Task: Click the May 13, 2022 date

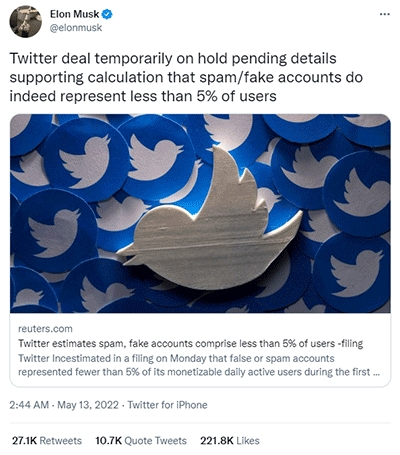Action: (x=88, y=405)
